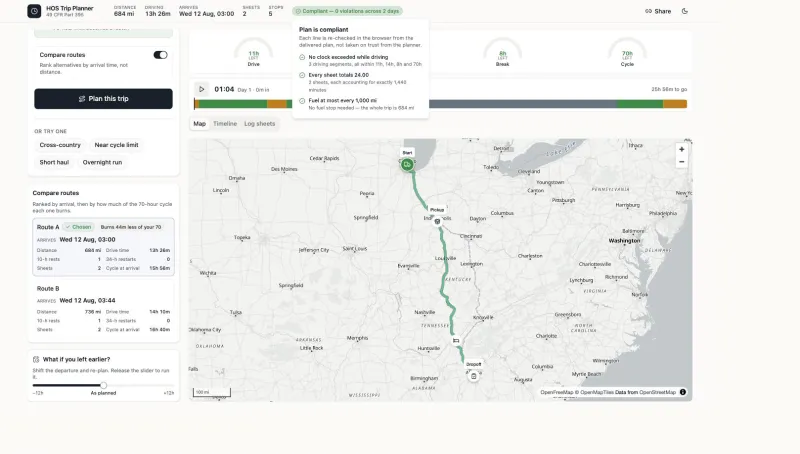
Task: Click the '01:04' playback time readout
Action: pyautogui.click(x=224, y=89)
